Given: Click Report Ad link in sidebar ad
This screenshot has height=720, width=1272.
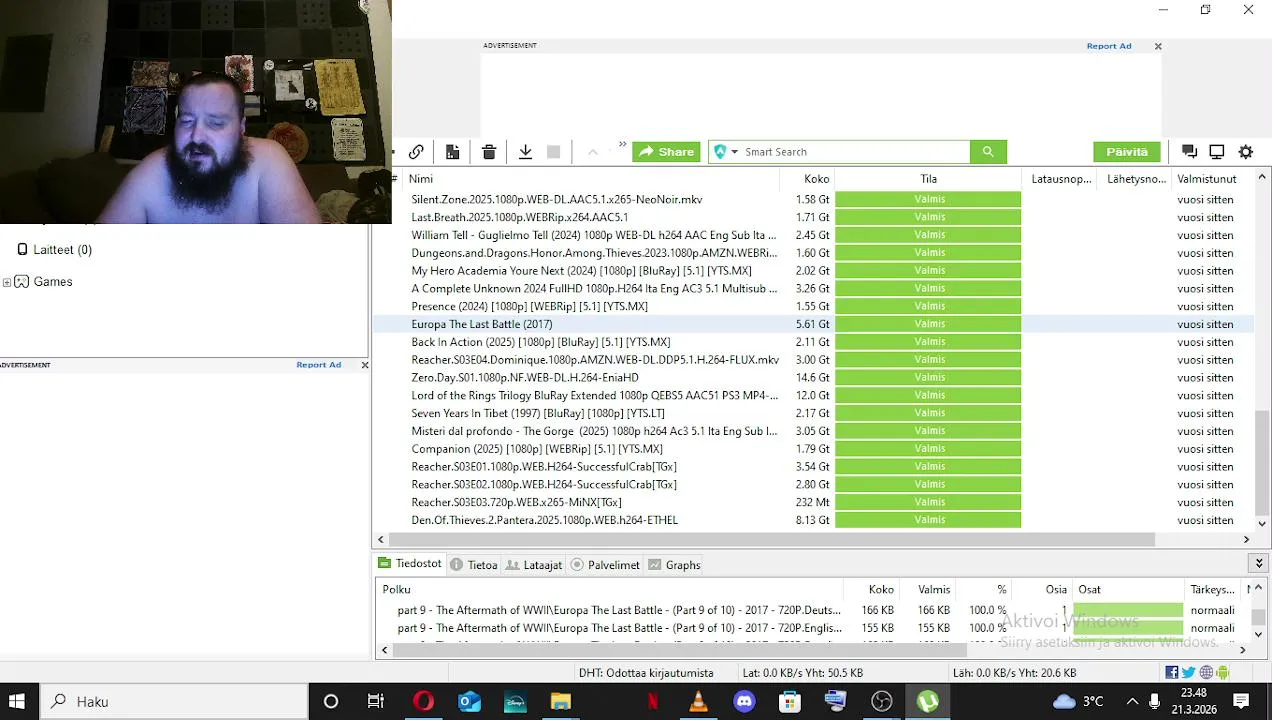Looking at the screenshot, I should click(319, 365).
